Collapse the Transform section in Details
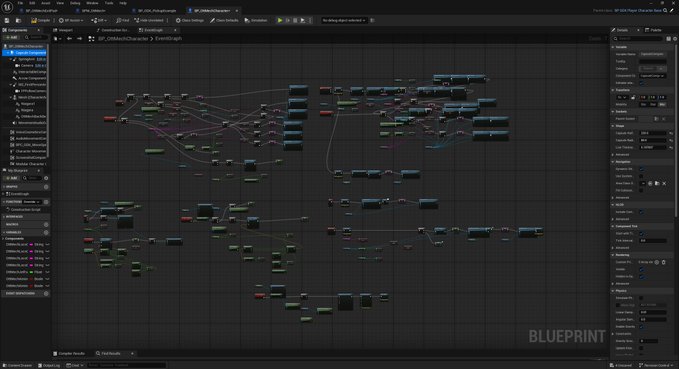Image resolution: width=679 pixels, height=369 pixels. (x=613, y=90)
